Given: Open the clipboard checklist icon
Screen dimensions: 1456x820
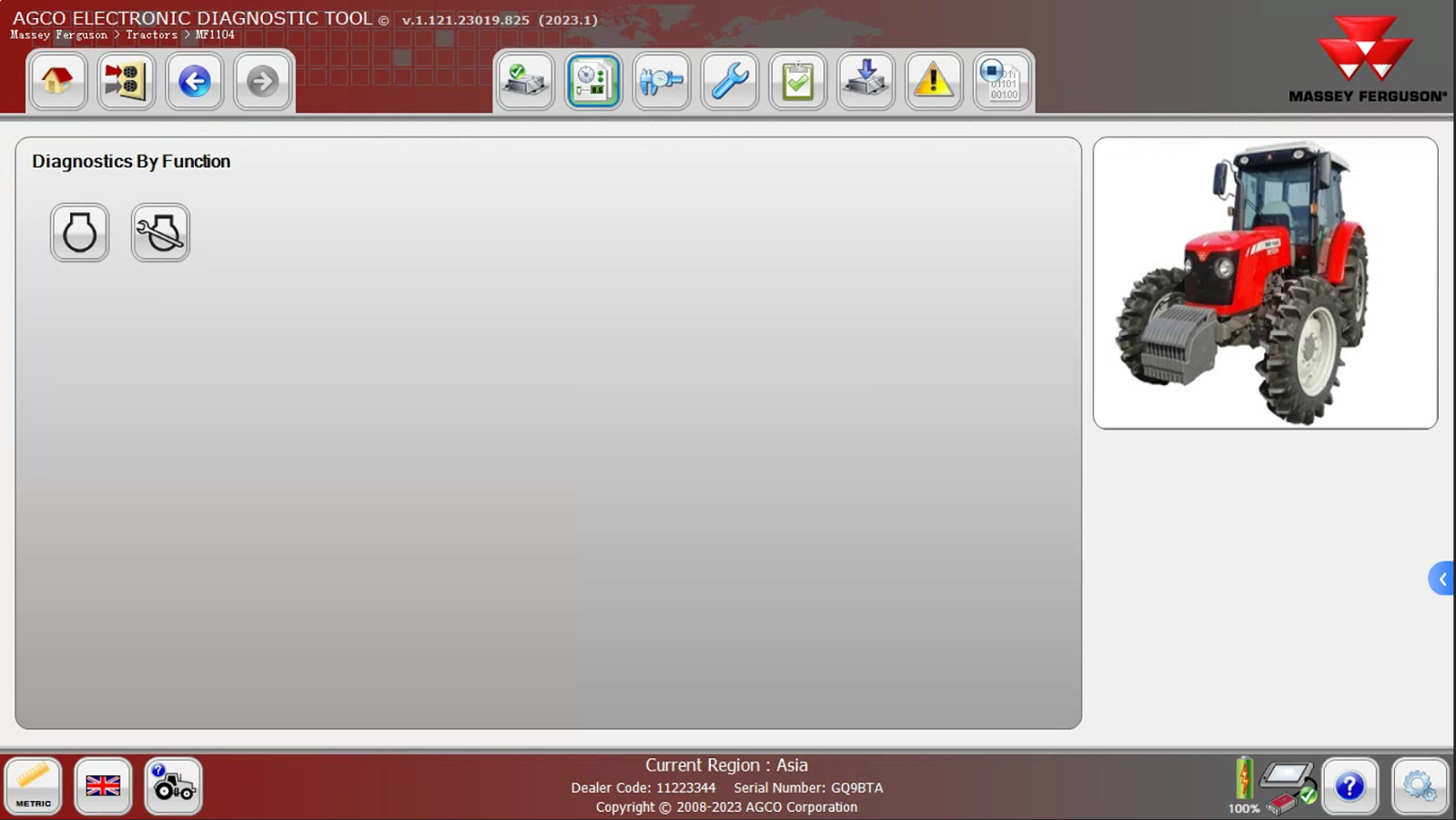Looking at the screenshot, I should pos(798,81).
